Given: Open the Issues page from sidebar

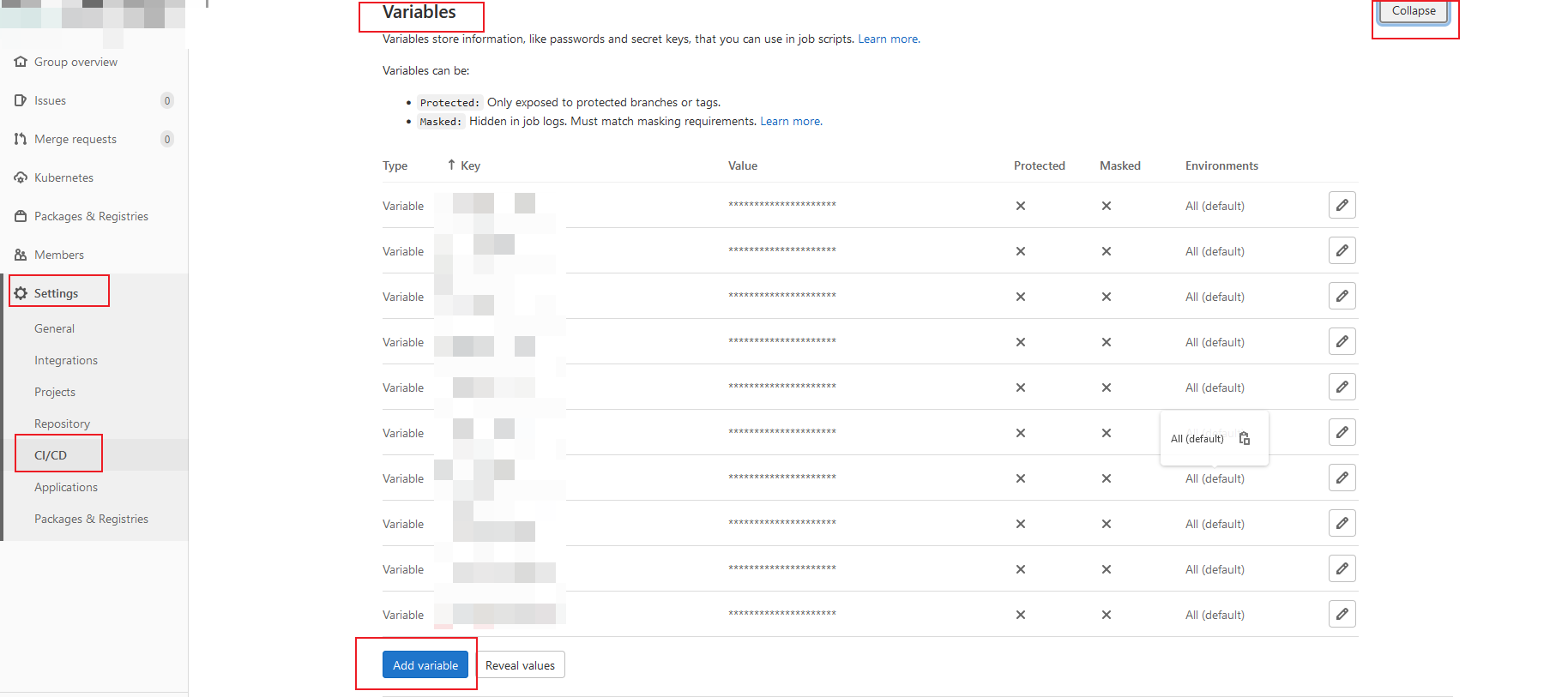Looking at the screenshot, I should coord(50,100).
